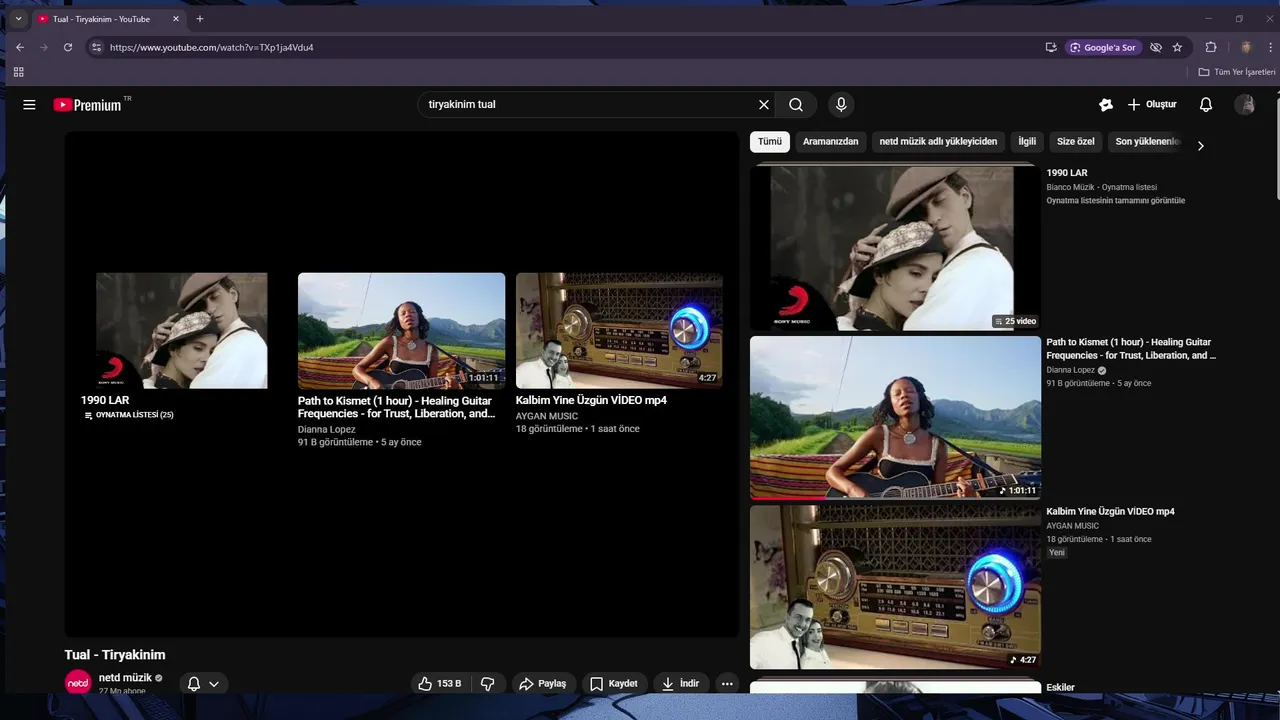Viewport: 1280px width, 720px height.
Task: Open sidebar title 1990 LAR
Action: pos(1067,173)
